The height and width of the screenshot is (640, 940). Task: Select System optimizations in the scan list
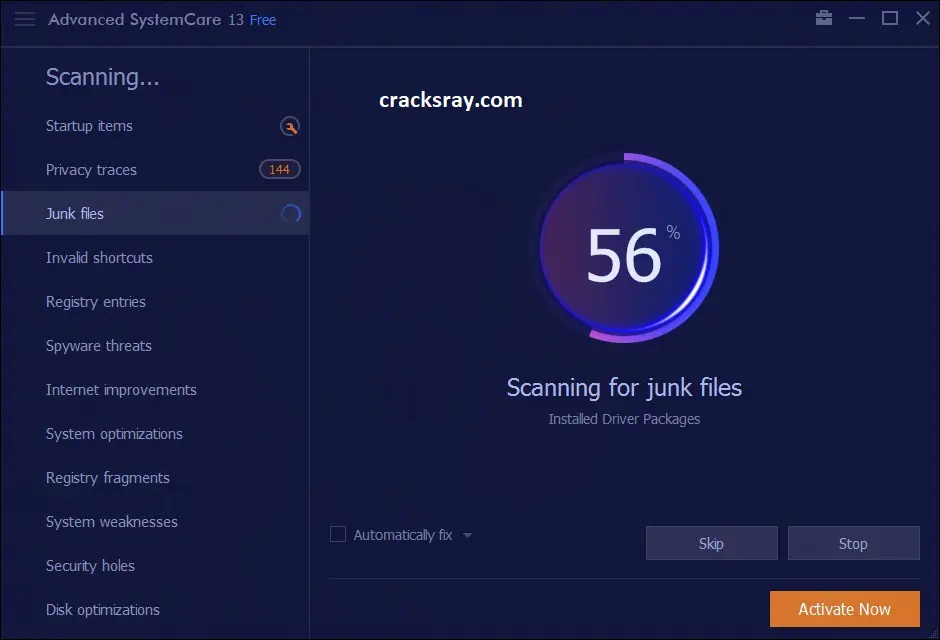(x=155, y=434)
